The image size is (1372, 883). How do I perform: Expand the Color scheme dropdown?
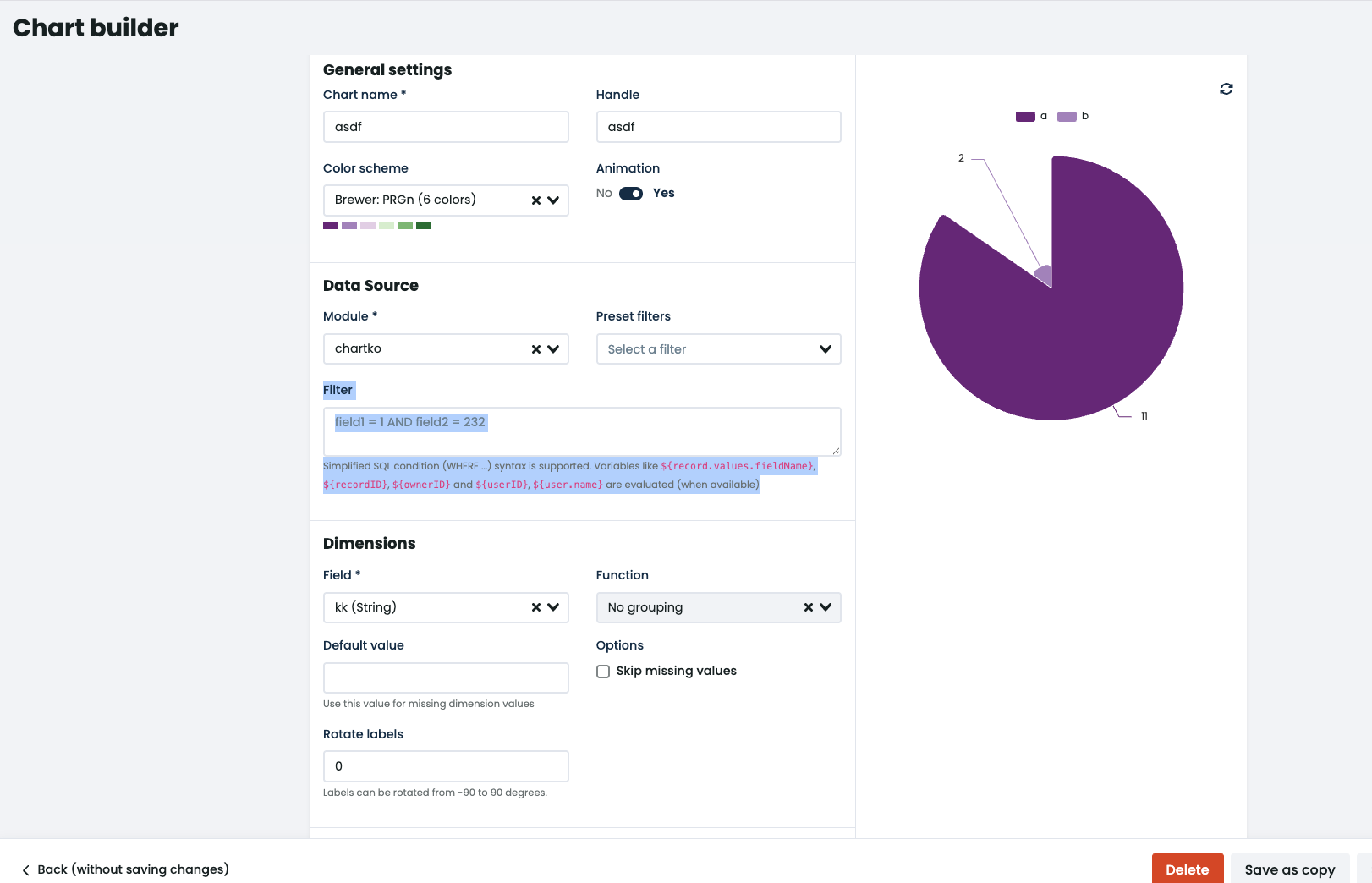tap(553, 200)
